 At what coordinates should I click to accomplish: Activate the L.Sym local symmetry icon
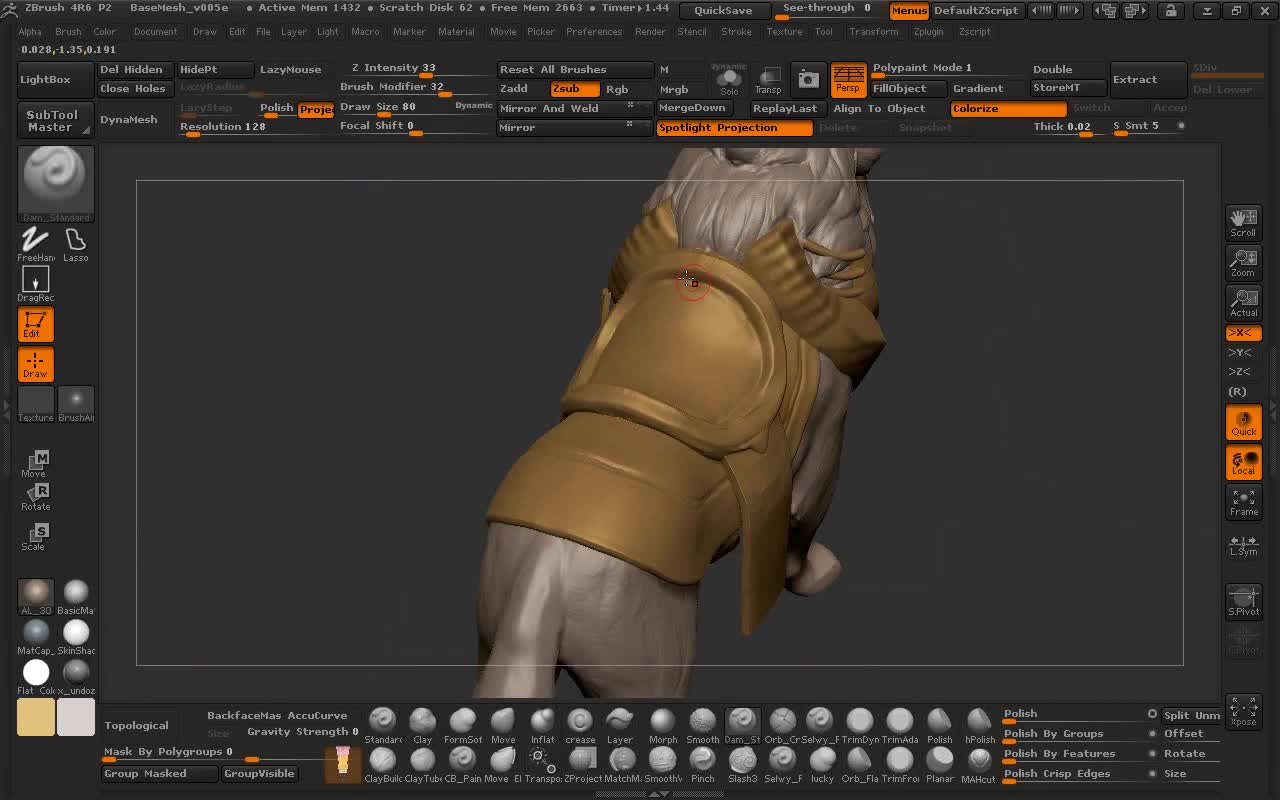coord(1243,544)
